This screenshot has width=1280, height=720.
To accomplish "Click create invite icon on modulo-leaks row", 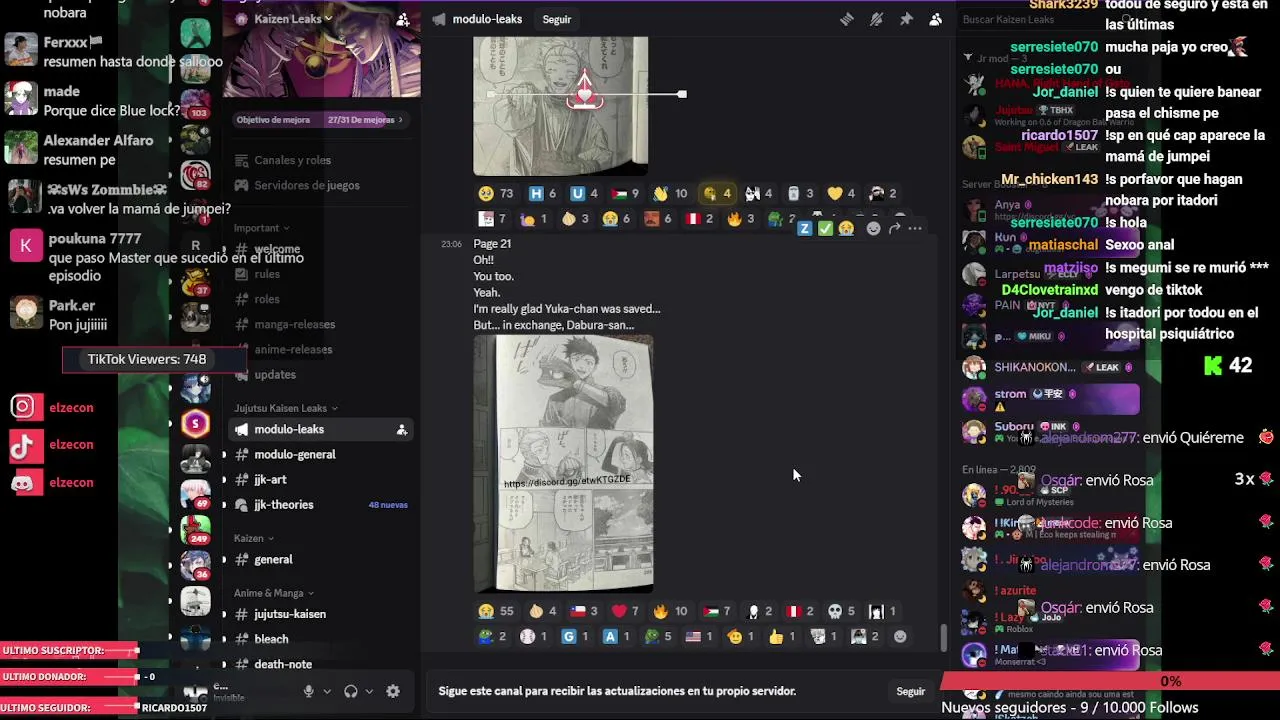I will coord(401,429).
